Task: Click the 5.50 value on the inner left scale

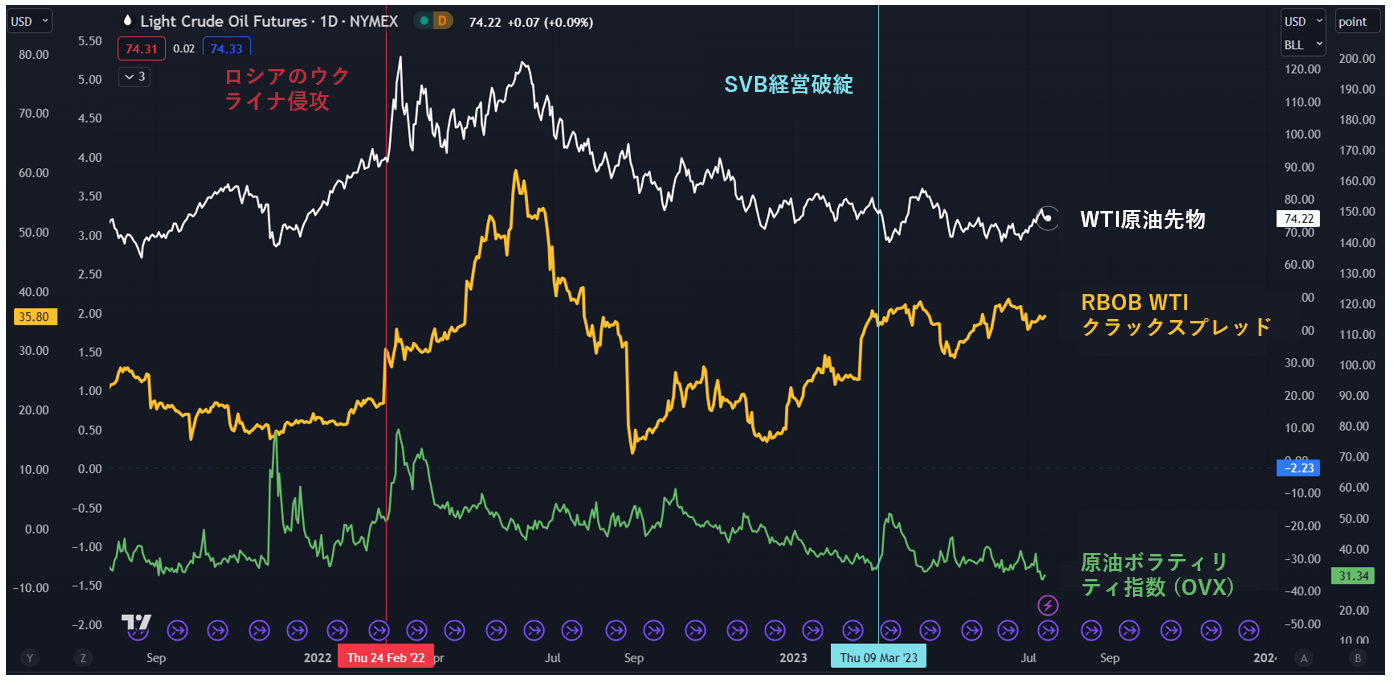Action: tap(90, 41)
